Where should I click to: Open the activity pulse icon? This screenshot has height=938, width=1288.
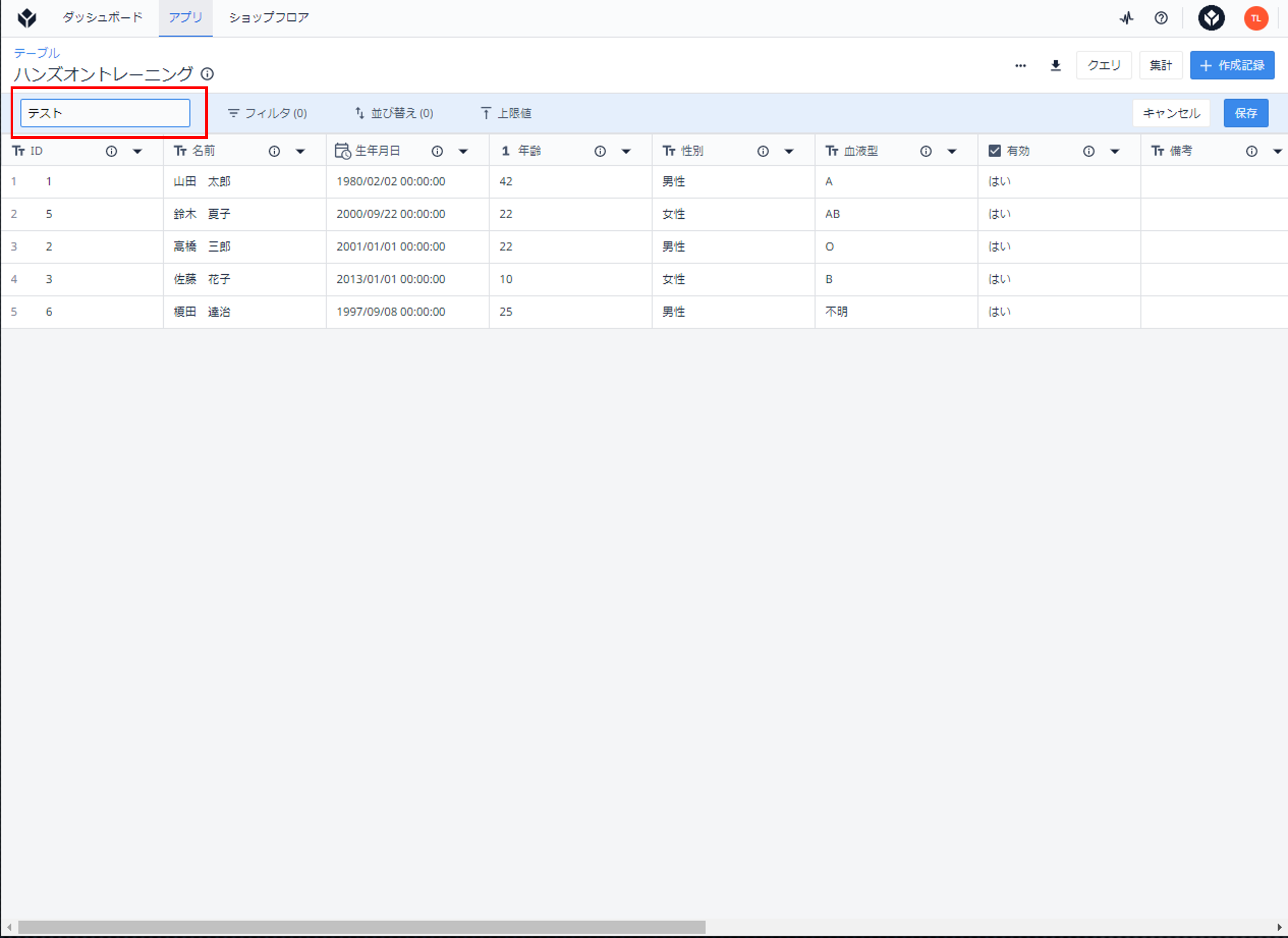(x=1126, y=18)
